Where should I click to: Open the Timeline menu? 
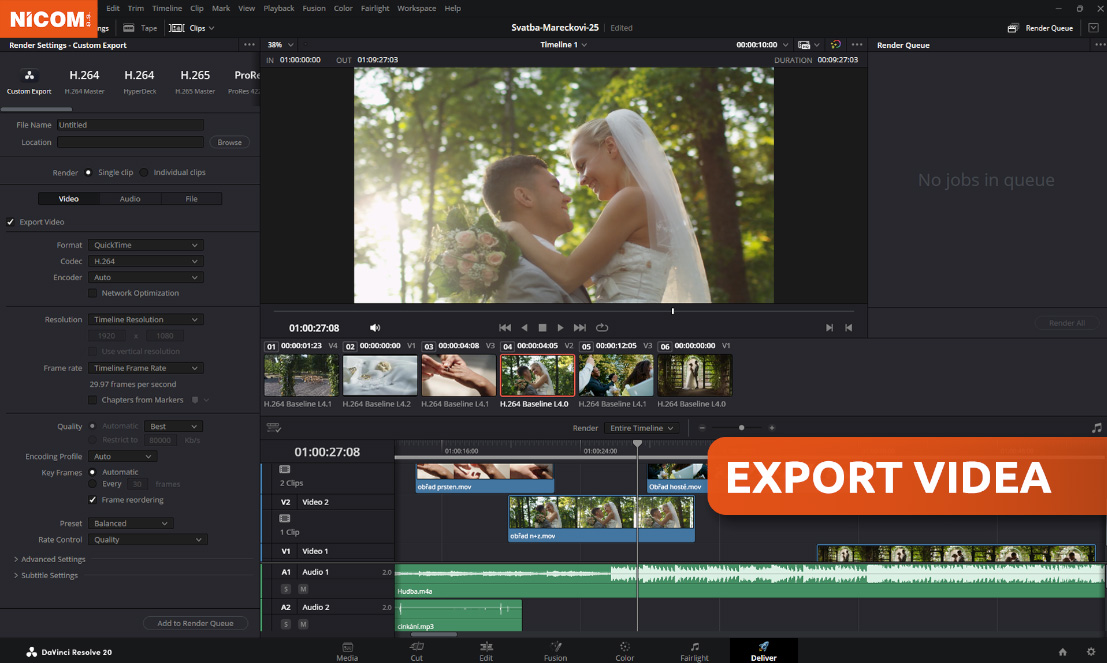point(167,8)
